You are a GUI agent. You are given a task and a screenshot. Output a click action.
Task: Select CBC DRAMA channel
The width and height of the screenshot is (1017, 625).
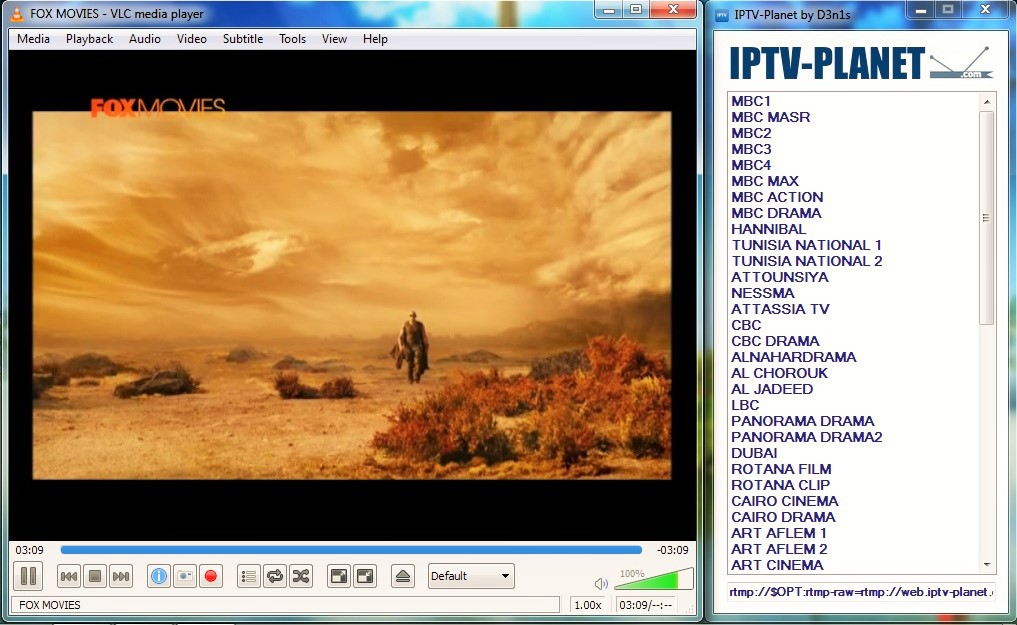(x=775, y=341)
